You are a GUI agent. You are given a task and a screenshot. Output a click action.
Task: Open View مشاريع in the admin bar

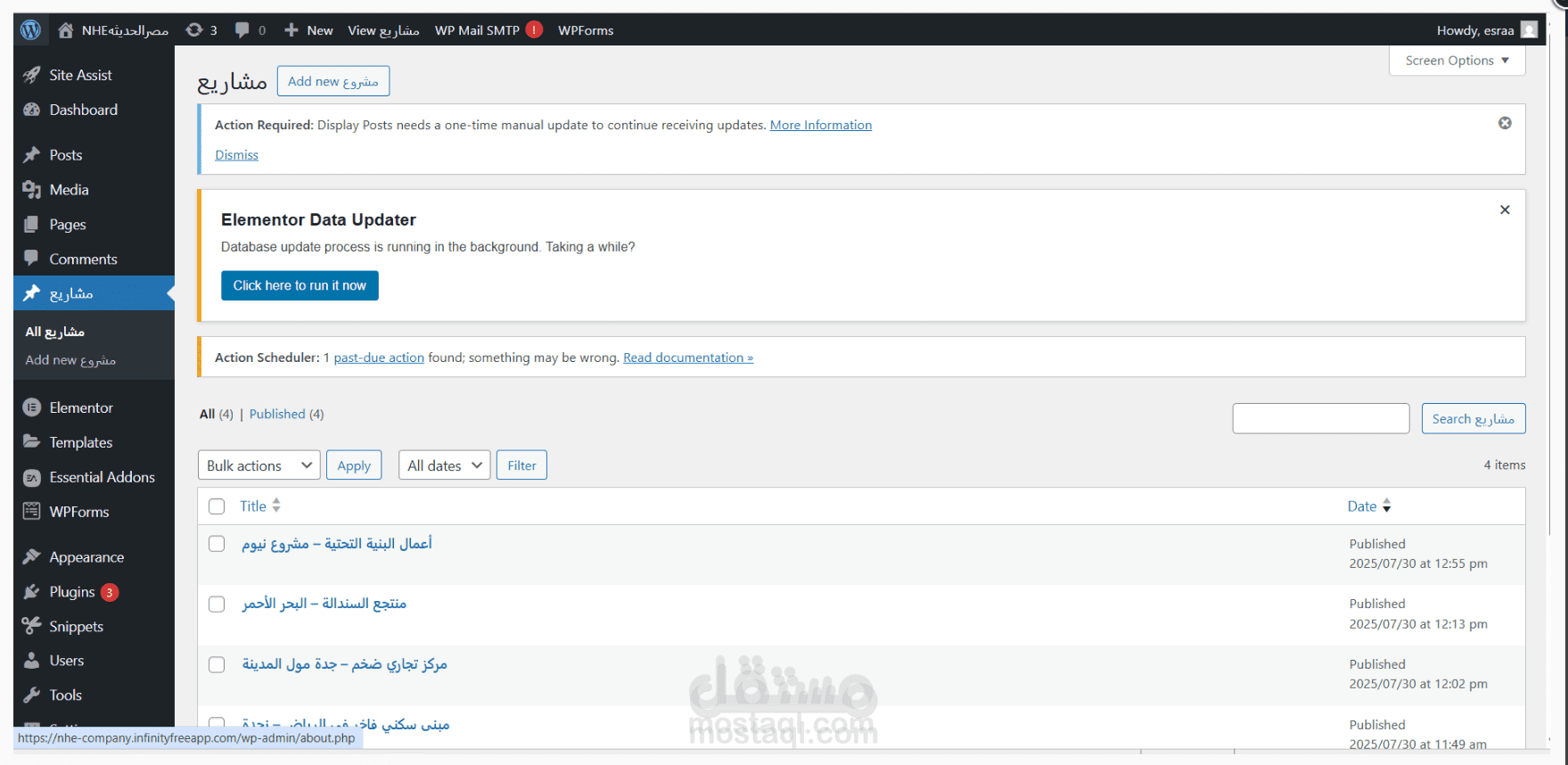tap(383, 30)
